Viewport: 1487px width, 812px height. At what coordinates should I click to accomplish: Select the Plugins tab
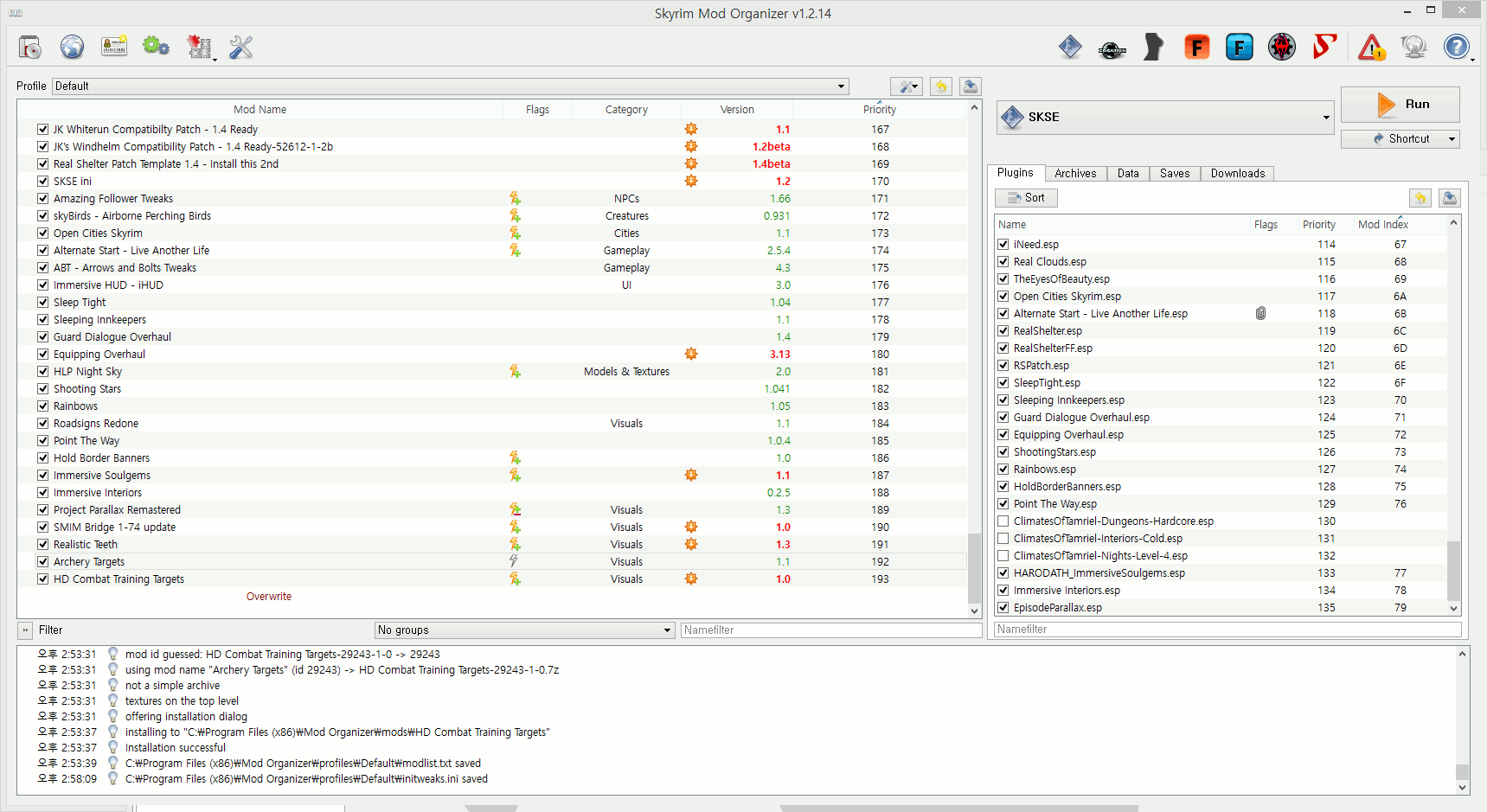click(x=1016, y=172)
